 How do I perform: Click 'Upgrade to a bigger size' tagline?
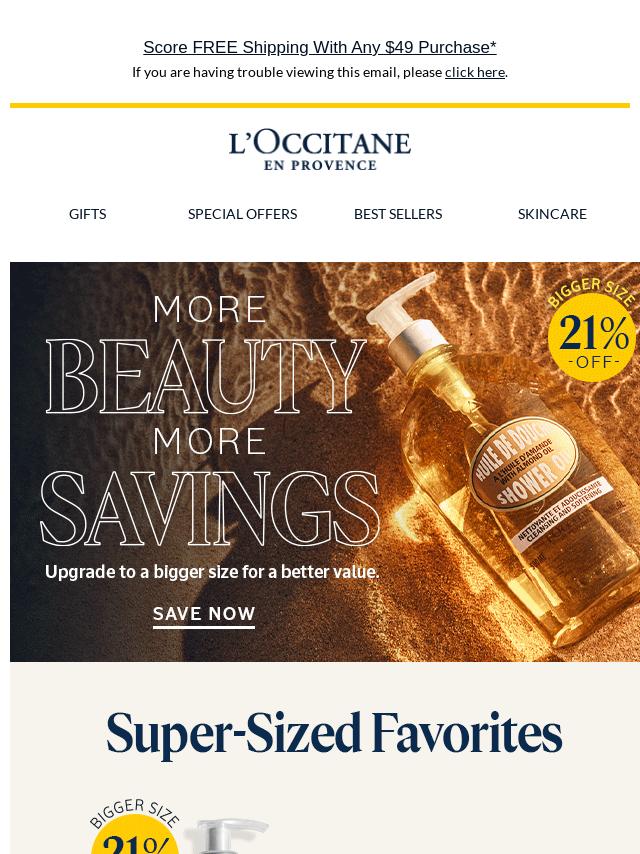click(x=212, y=572)
